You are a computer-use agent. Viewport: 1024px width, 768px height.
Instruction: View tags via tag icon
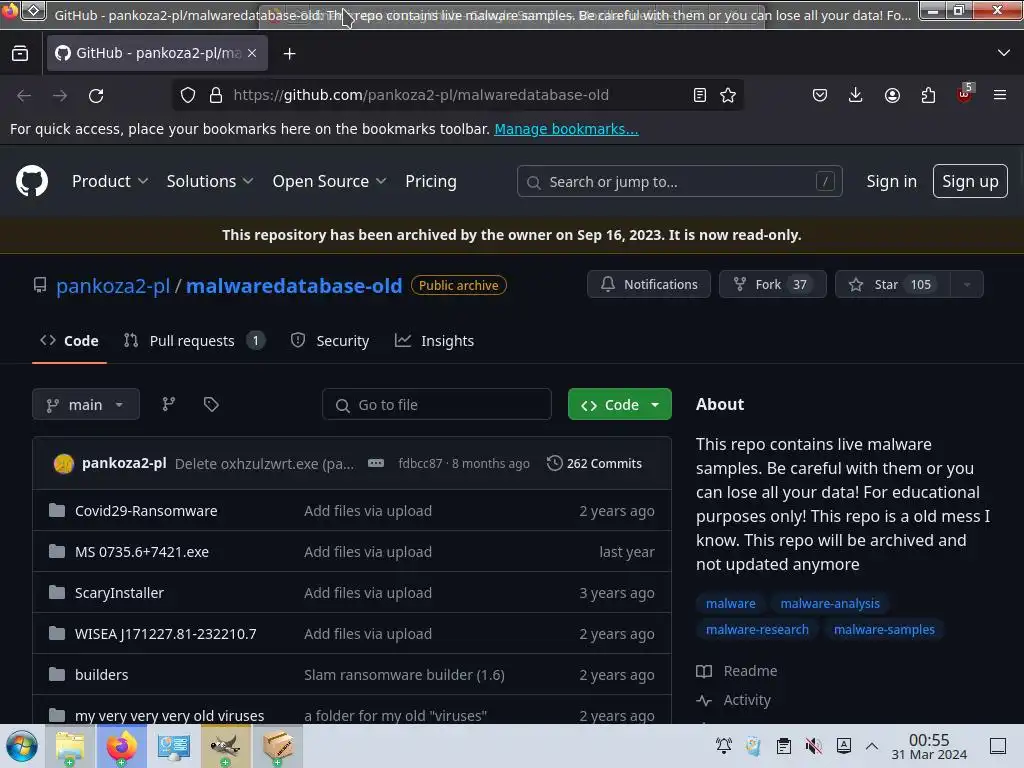coord(211,404)
